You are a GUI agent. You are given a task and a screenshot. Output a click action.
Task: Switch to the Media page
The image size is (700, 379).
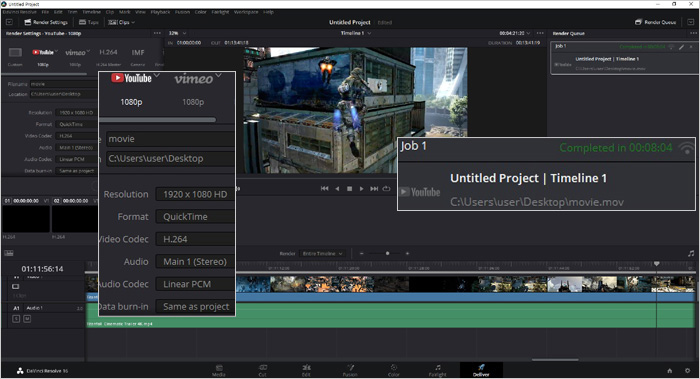coord(219,371)
